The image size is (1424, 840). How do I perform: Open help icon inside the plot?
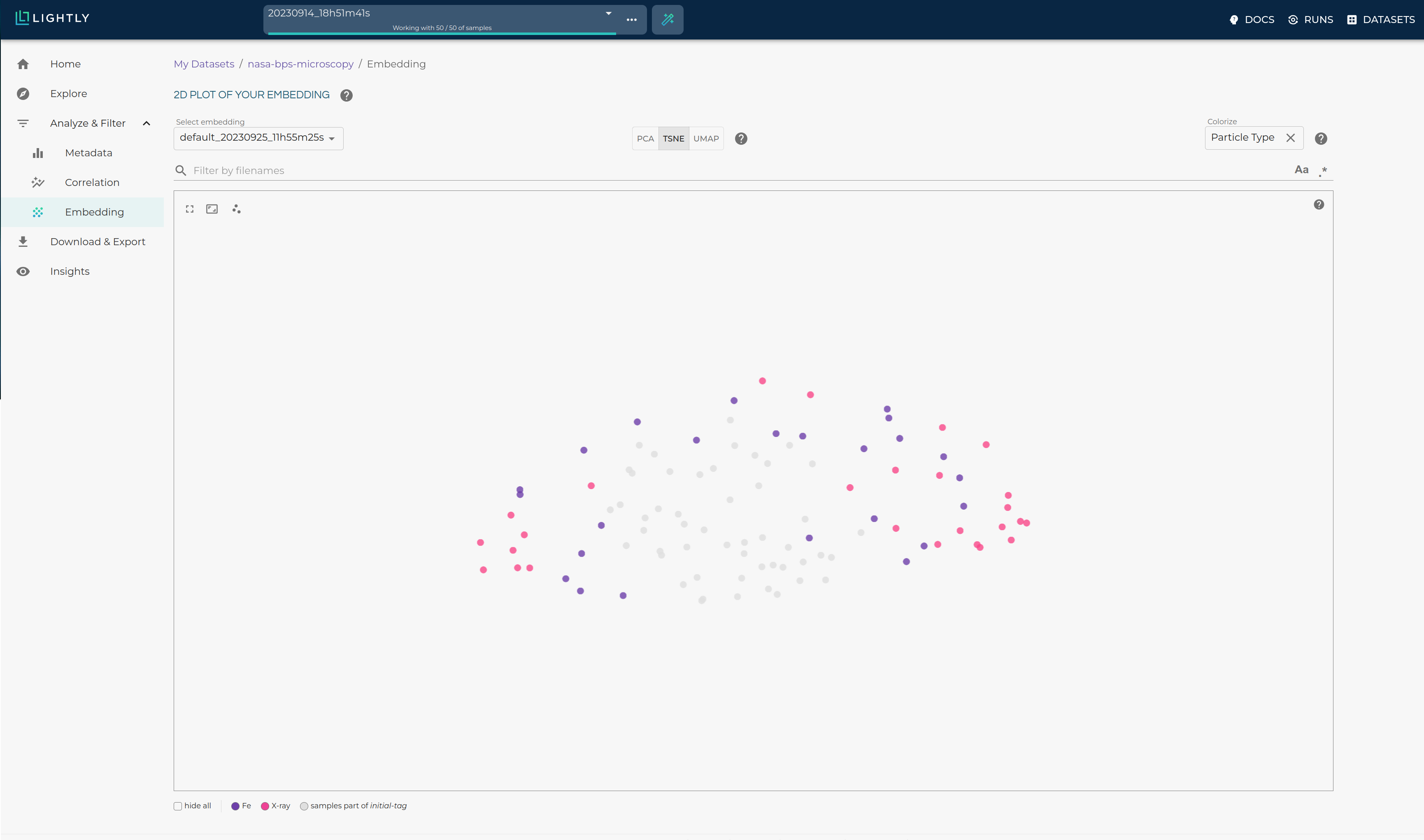click(x=1319, y=204)
